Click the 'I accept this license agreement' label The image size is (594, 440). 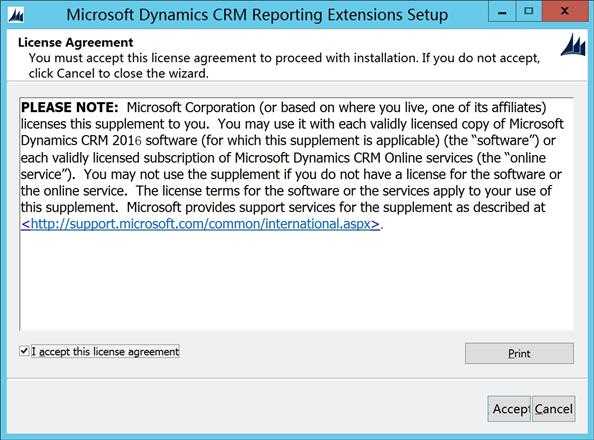105,352
